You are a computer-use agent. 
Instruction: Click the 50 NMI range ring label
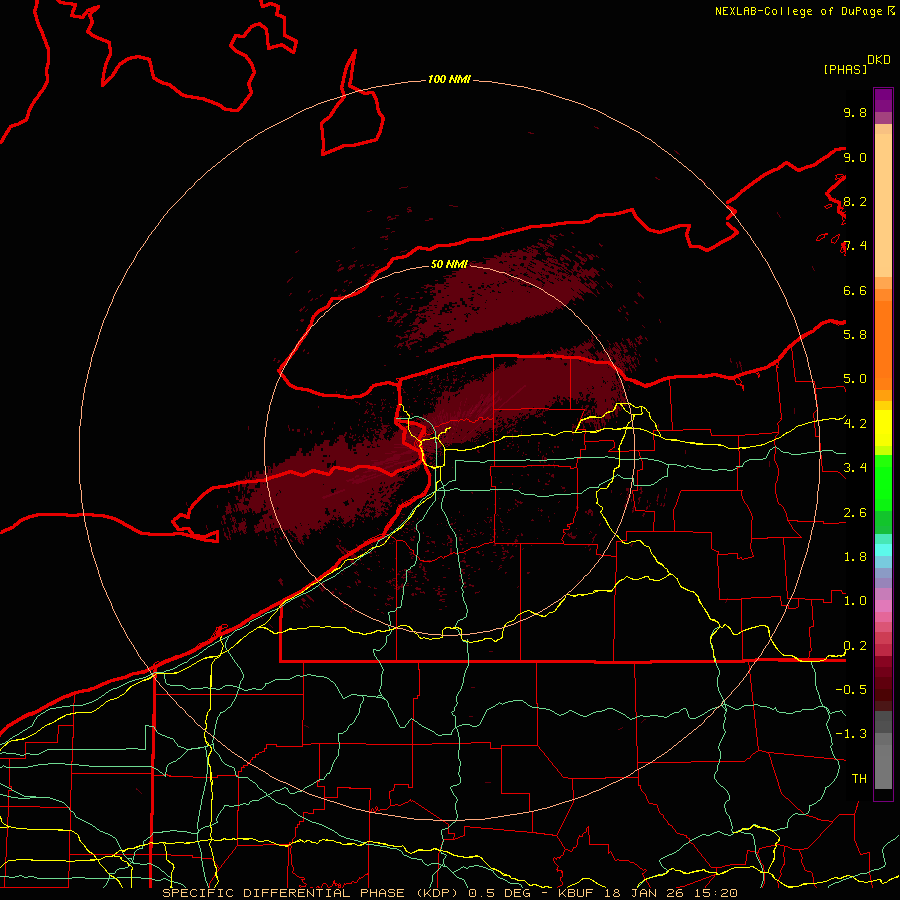[450, 264]
